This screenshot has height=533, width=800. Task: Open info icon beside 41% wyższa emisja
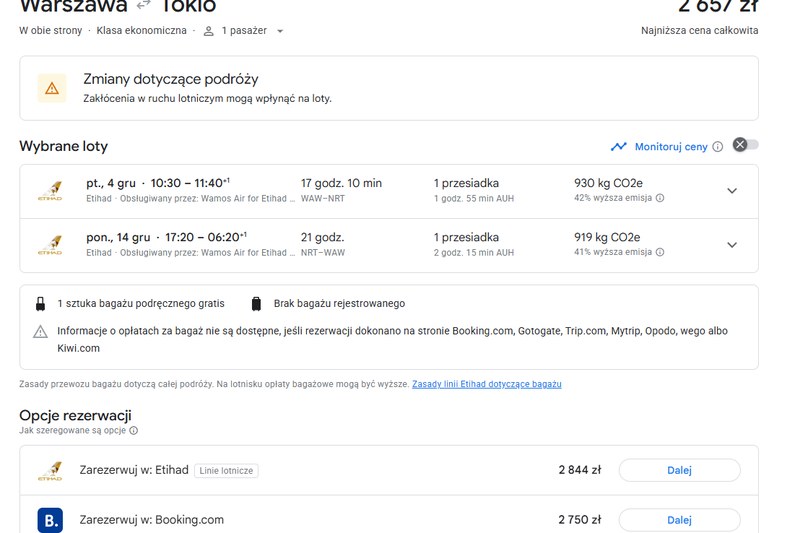click(x=660, y=252)
